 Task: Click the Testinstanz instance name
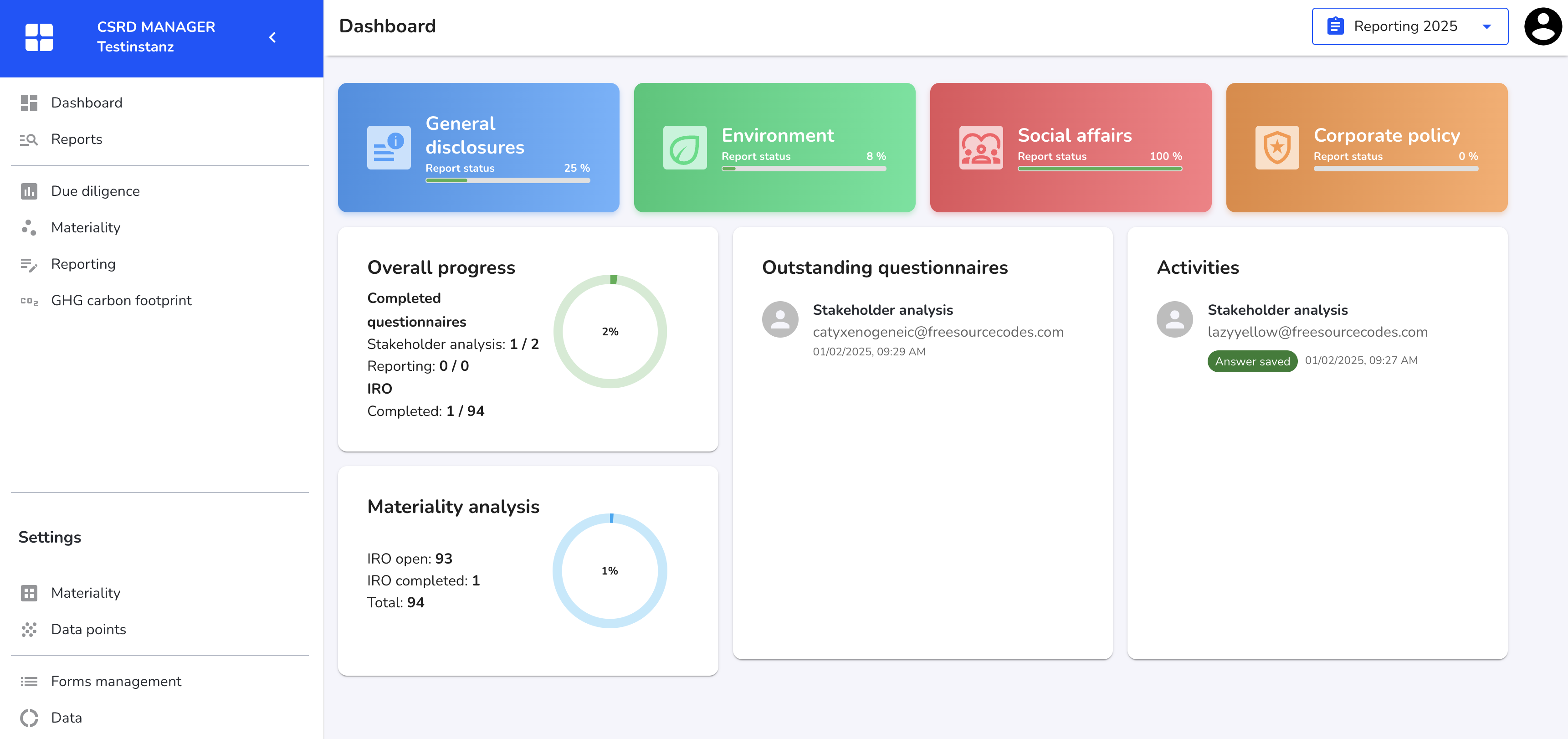[x=135, y=47]
